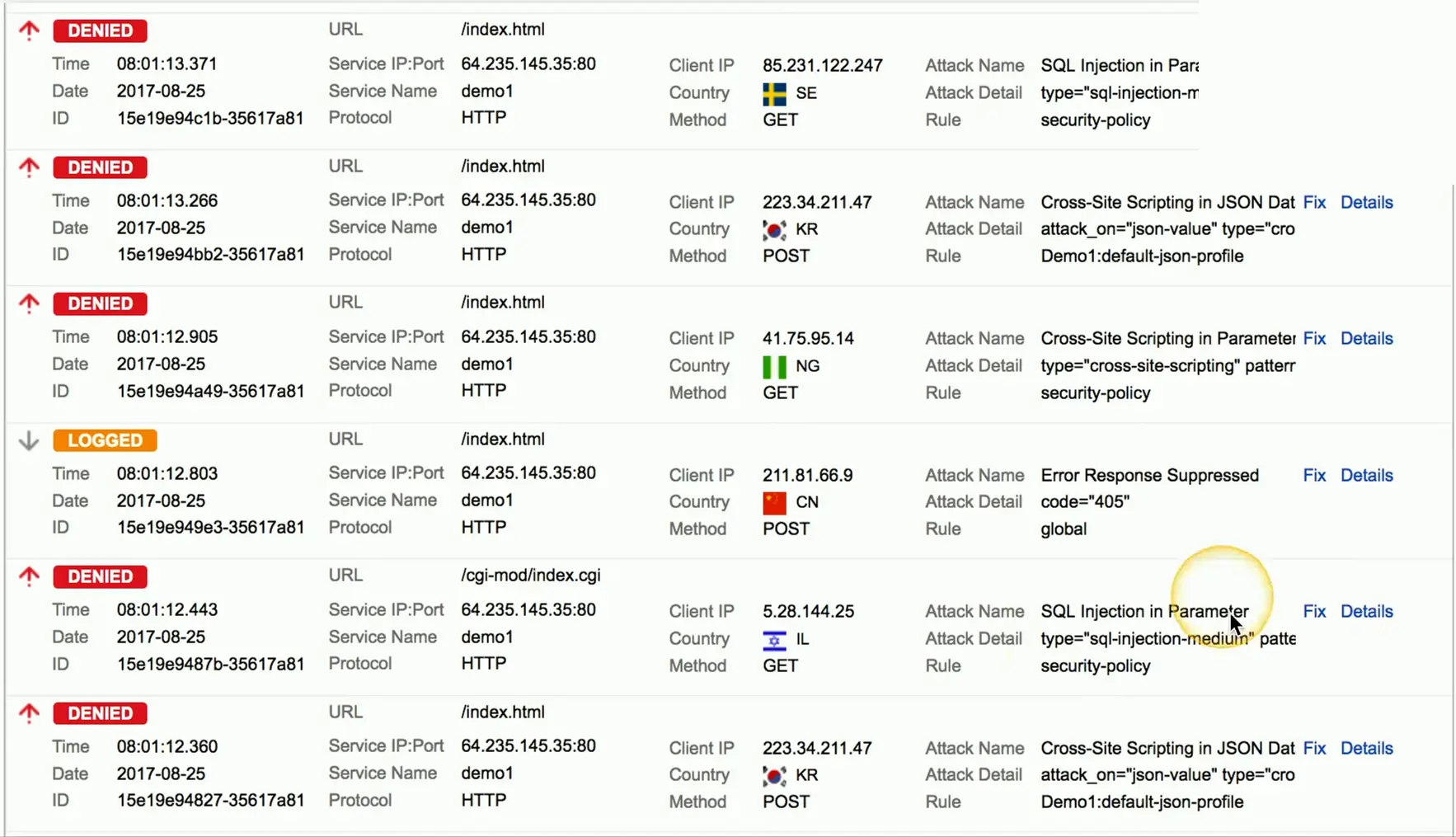This screenshot has height=837, width=1456.
Task: Click red up arrow for 08:01:13.266 entry
Action: point(29,167)
